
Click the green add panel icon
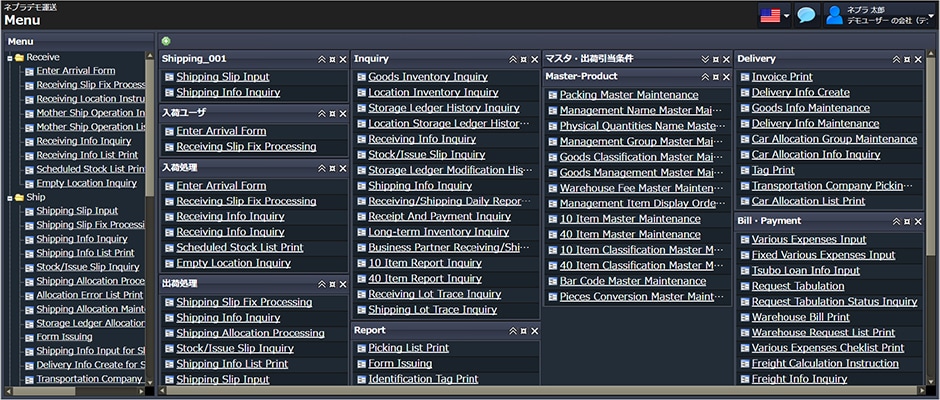(166, 41)
